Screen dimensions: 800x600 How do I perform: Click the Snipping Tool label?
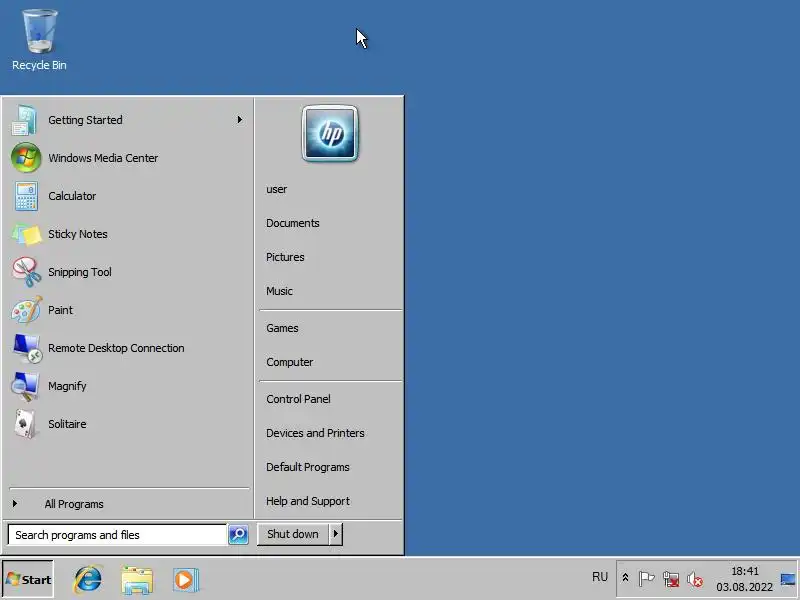[80, 272]
